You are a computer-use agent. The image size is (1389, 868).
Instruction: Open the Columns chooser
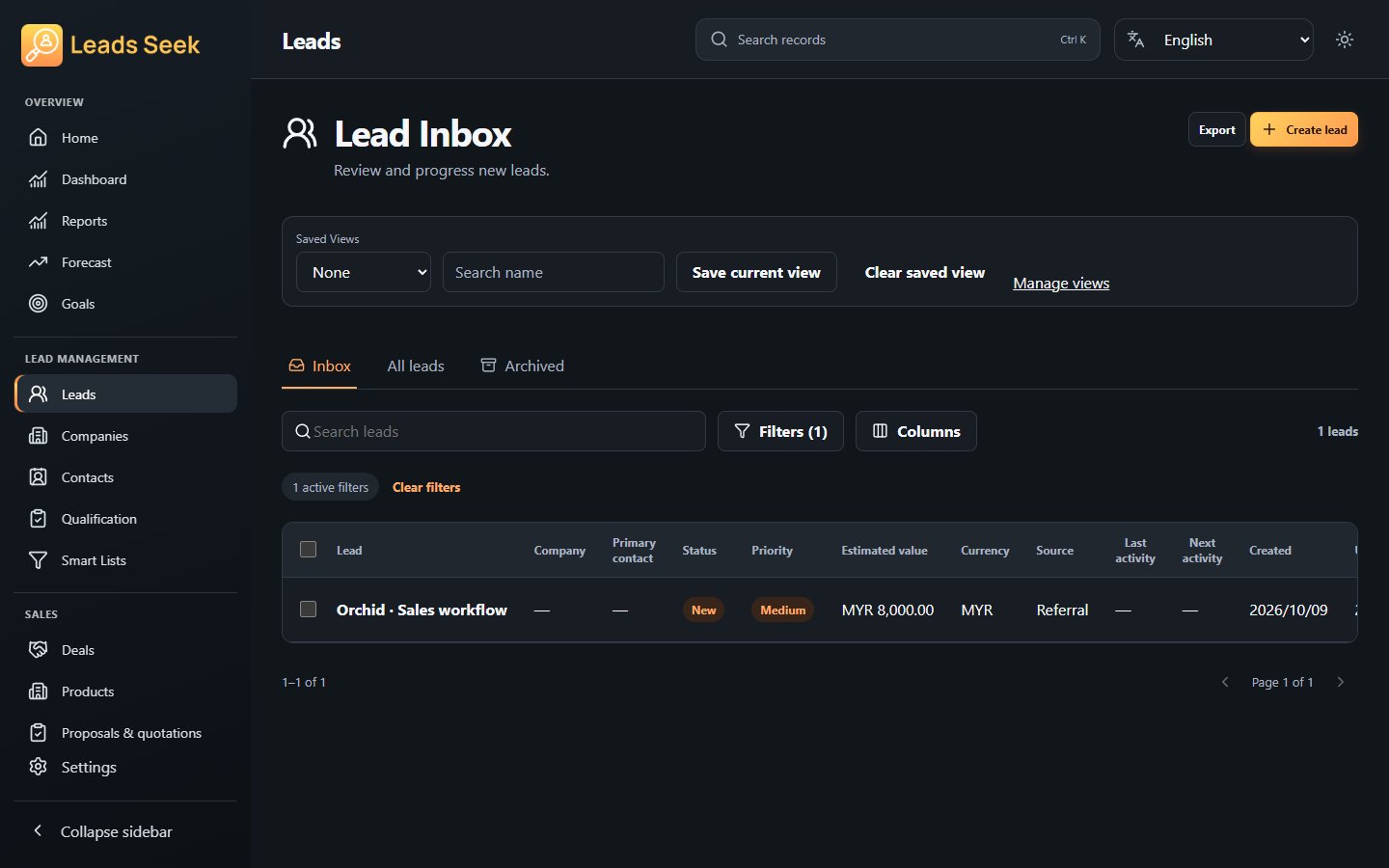[916, 431]
